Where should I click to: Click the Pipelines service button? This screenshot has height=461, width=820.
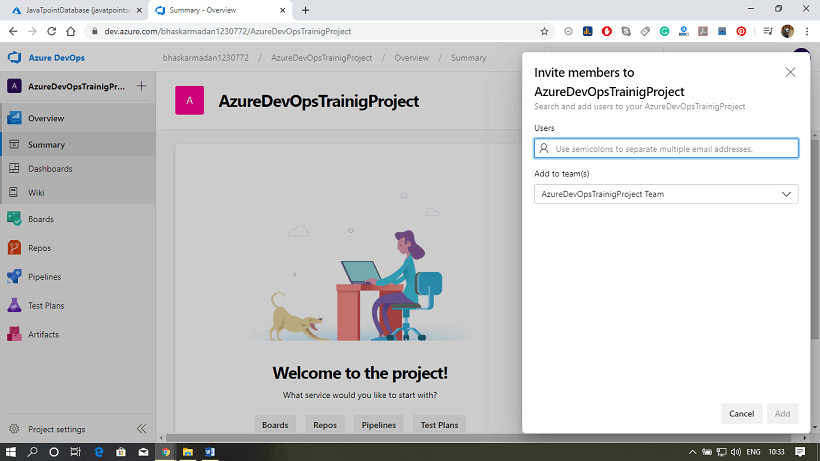tap(379, 424)
